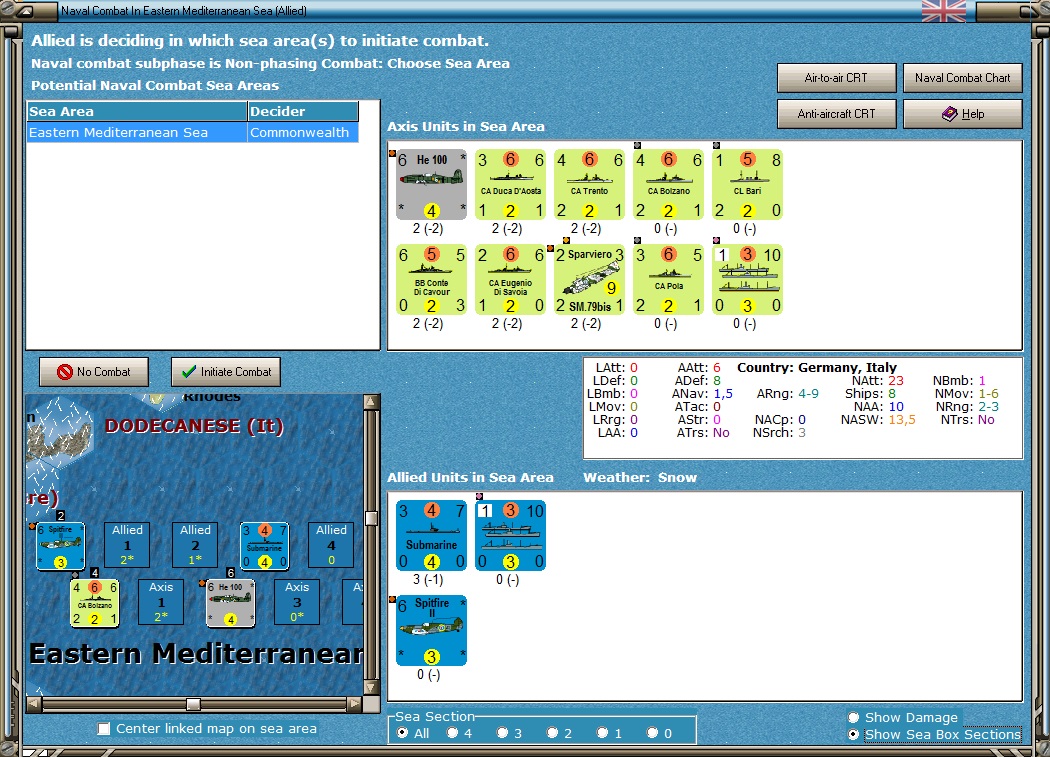This screenshot has height=757, width=1050.
Task: Choose the Show Damage option
Action: (x=854, y=717)
